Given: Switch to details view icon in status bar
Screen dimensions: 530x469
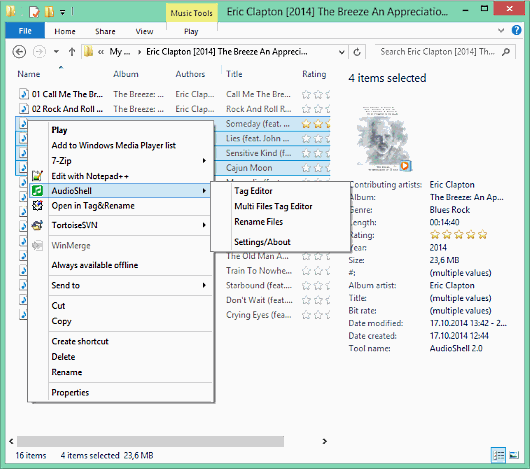Looking at the screenshot, I should point(498,455).
